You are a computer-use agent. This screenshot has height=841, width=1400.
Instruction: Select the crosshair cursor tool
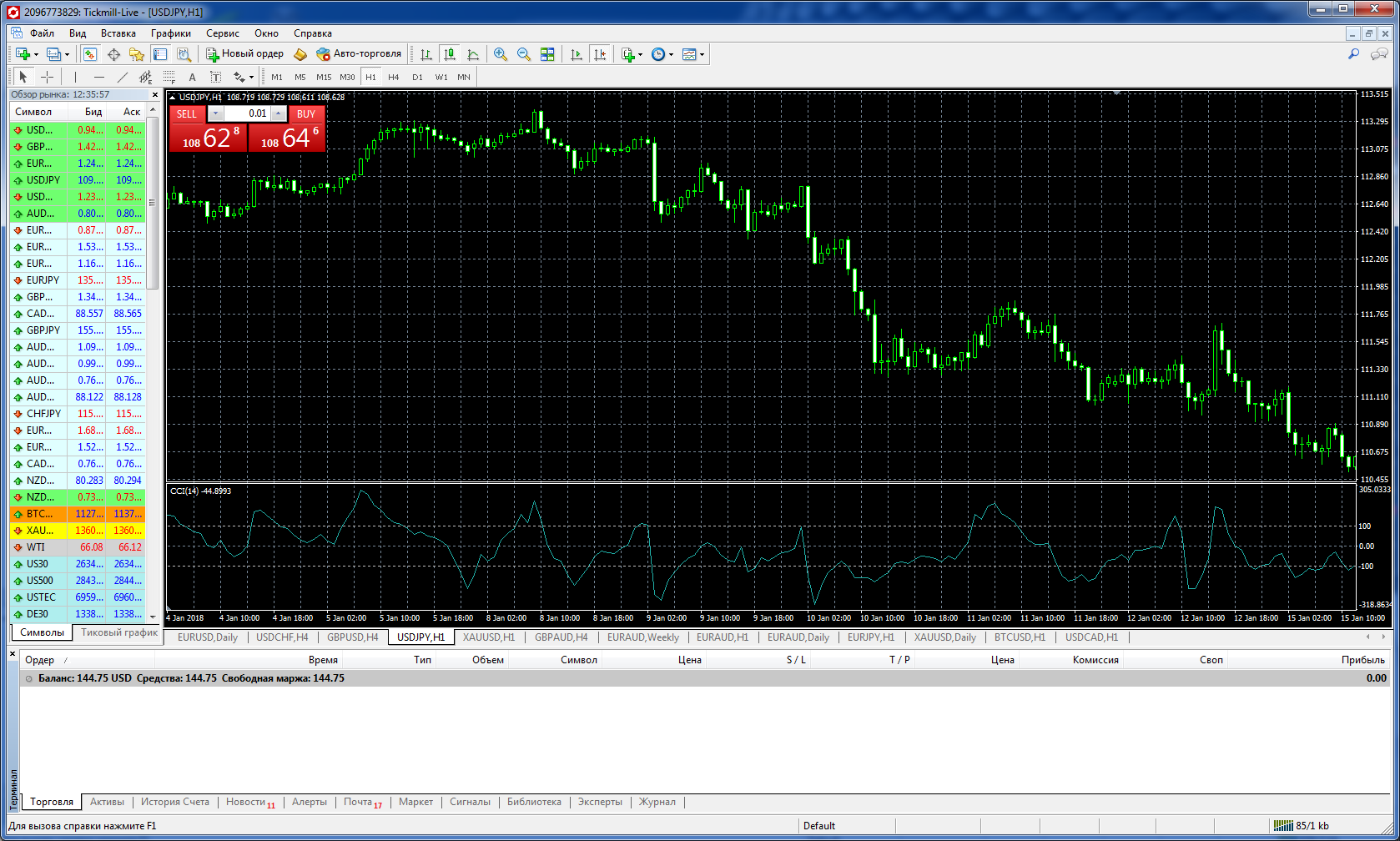pos(48,77)
